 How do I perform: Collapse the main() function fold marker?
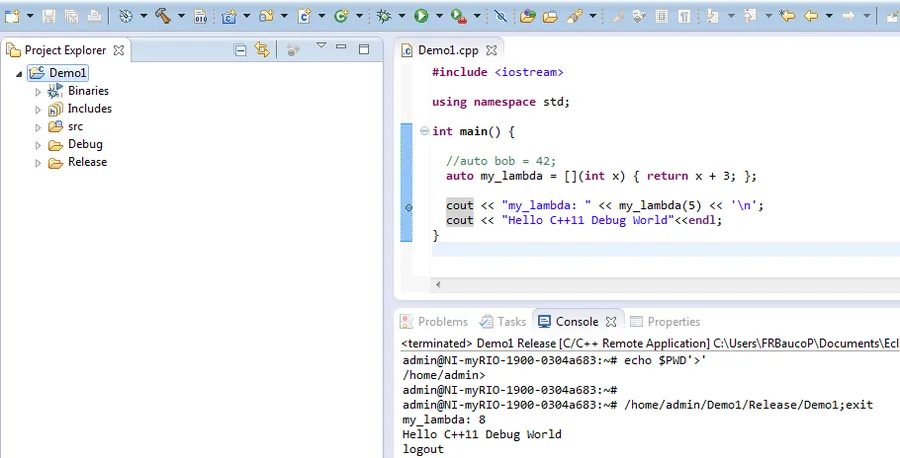424,131
